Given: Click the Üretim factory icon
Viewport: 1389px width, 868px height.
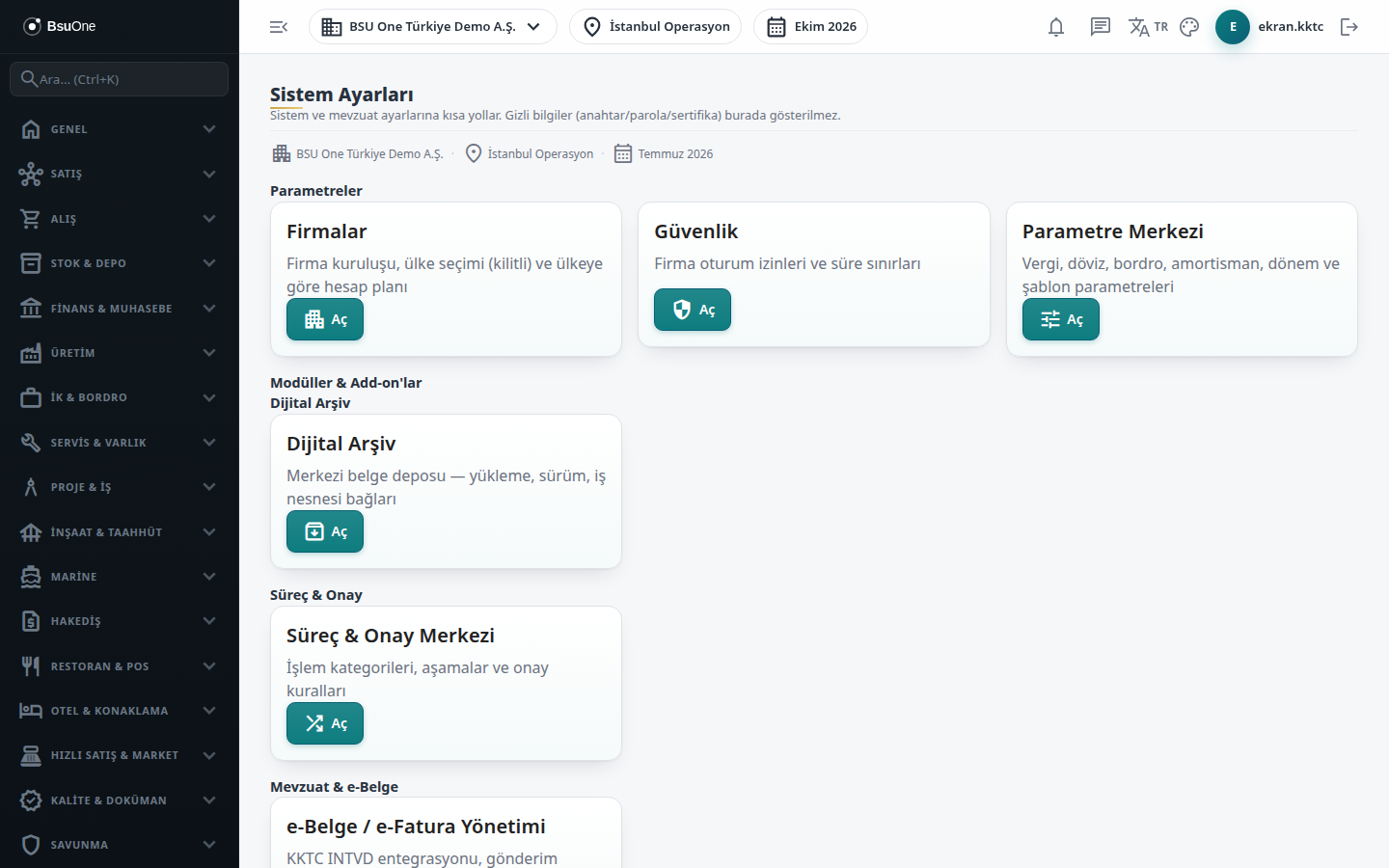Looking at the screenshot, I should 31,353.
